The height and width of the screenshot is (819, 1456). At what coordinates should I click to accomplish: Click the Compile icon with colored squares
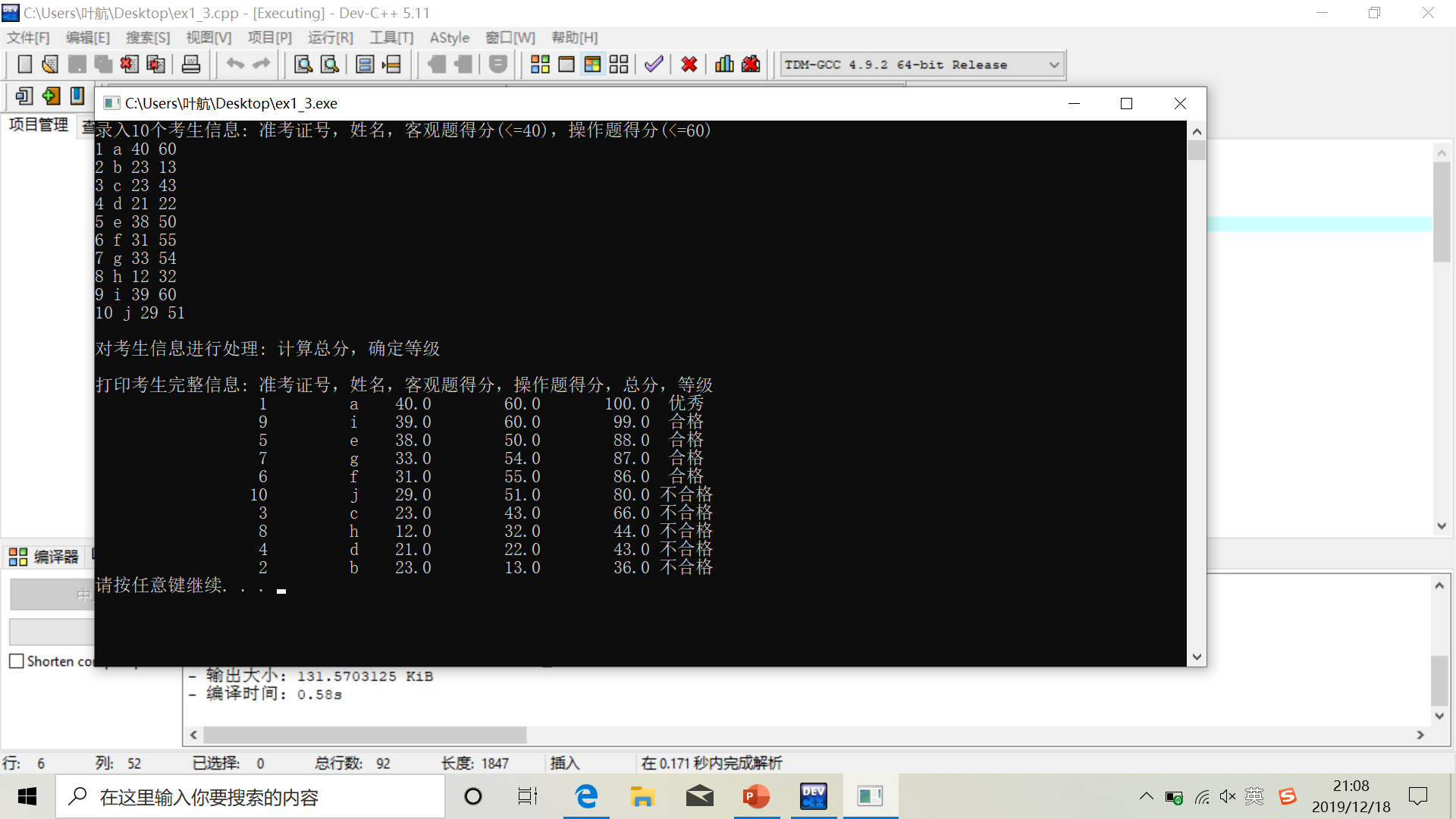coord(540,64)
